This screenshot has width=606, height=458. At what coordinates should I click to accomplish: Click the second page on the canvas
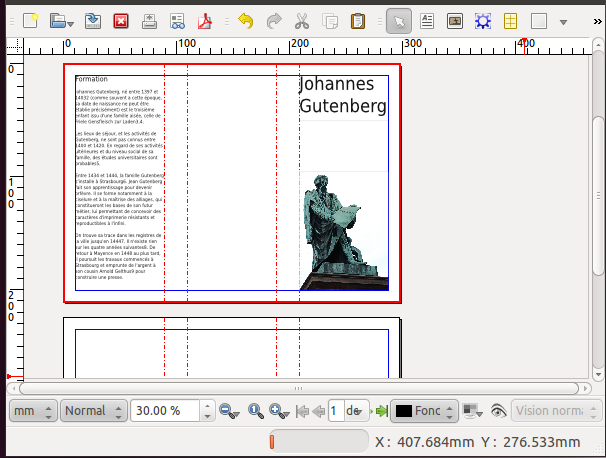click(232, 348)
